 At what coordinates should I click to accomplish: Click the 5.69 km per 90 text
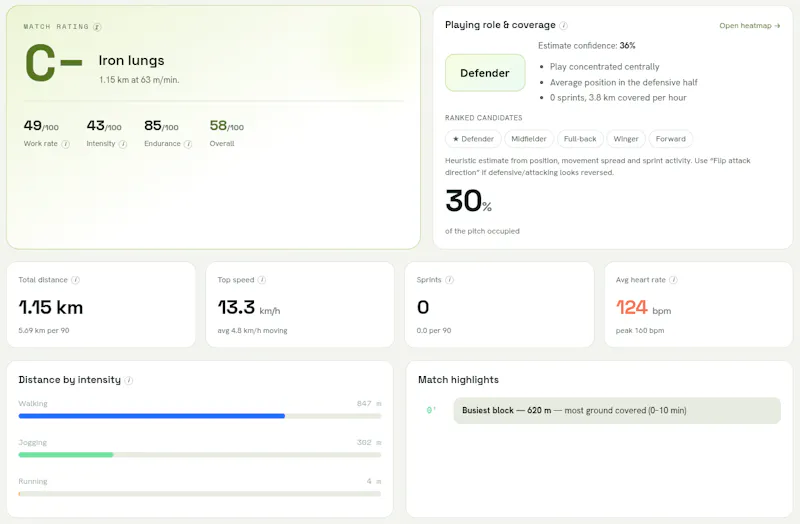pos(44,331)
